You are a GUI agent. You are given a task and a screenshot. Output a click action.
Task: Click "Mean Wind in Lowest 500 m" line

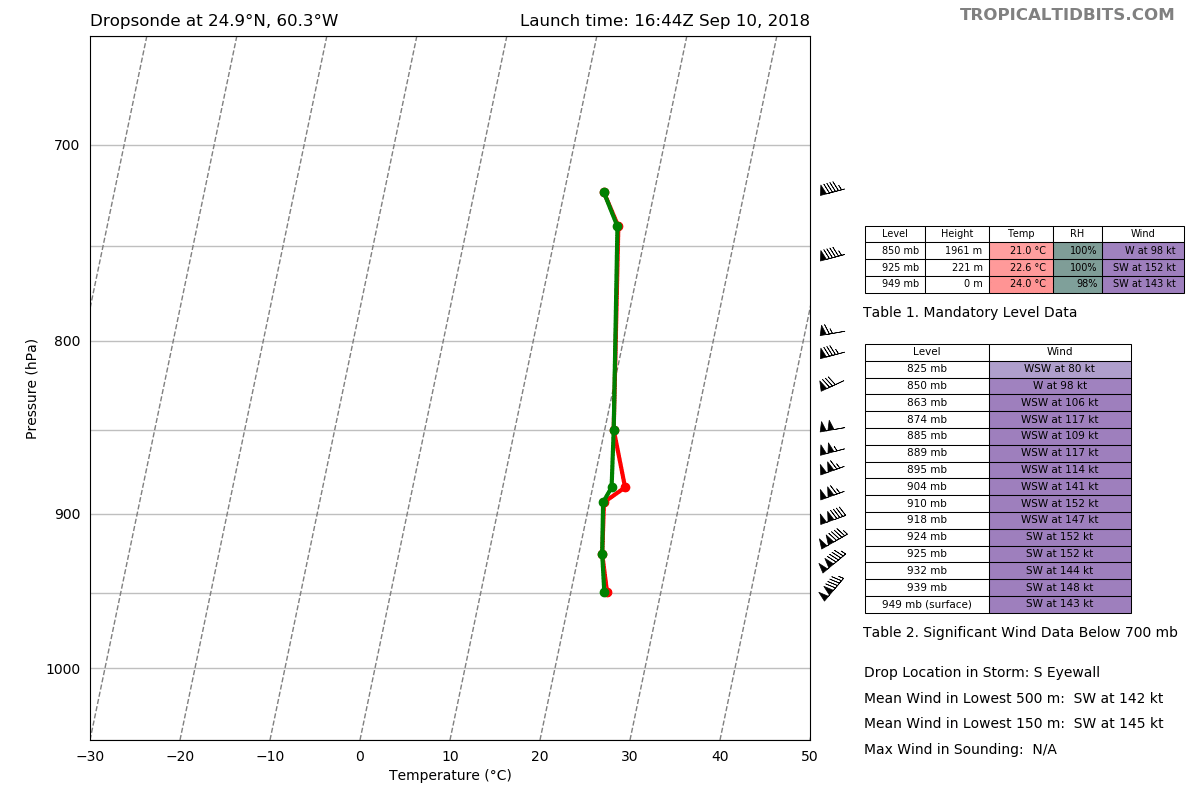[x=1013, y=699]
